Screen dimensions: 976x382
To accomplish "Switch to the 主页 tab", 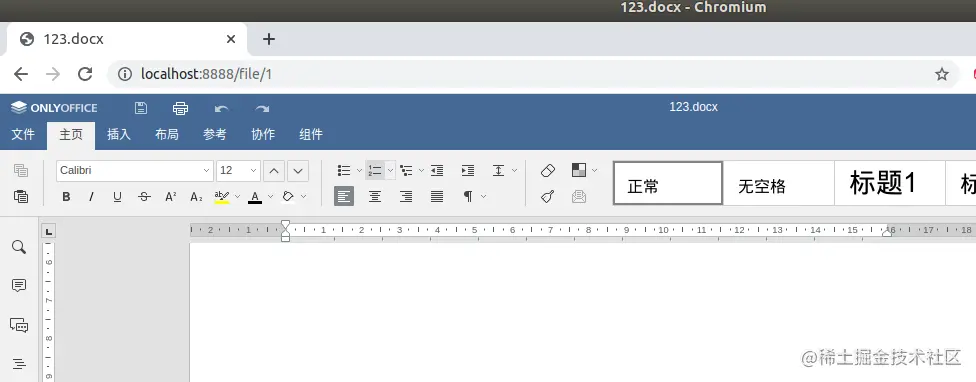I will coord(71,135).
